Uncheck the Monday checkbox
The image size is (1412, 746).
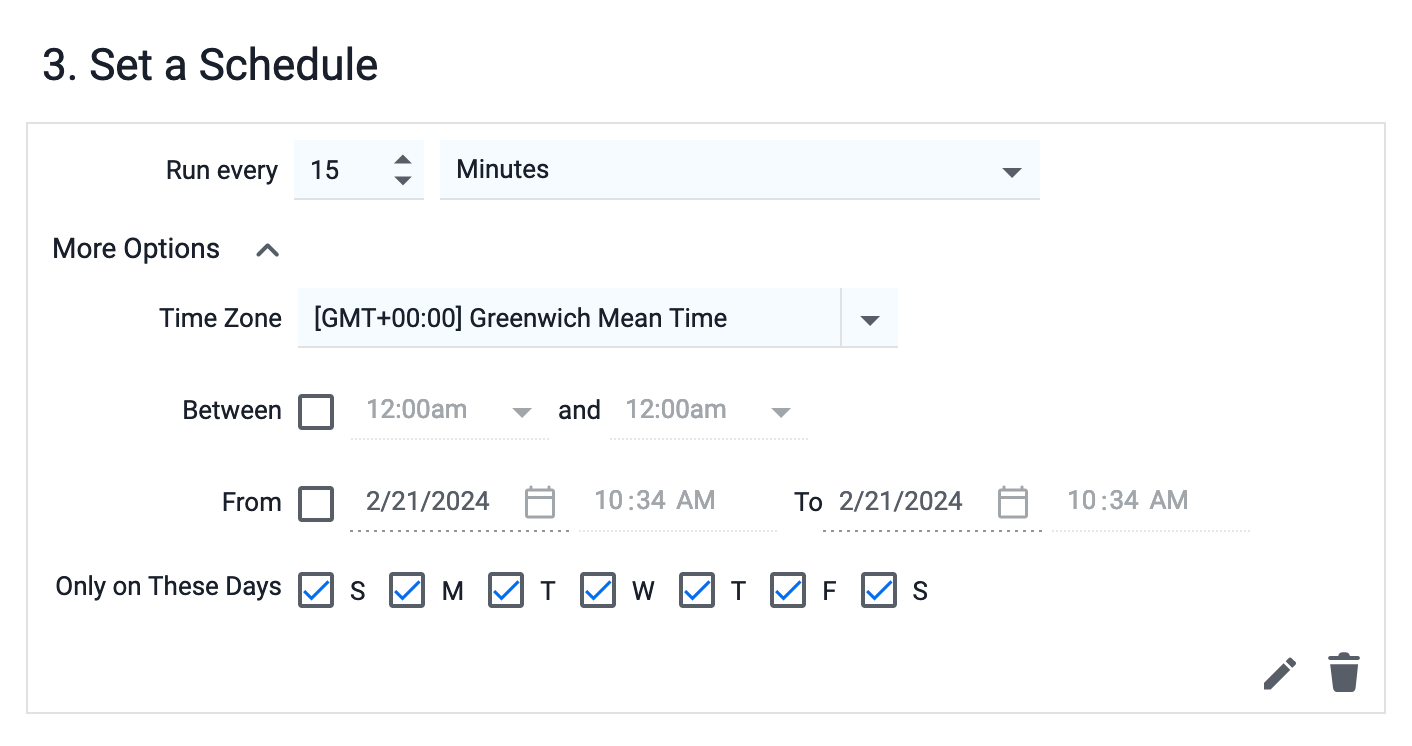point(407,590)
